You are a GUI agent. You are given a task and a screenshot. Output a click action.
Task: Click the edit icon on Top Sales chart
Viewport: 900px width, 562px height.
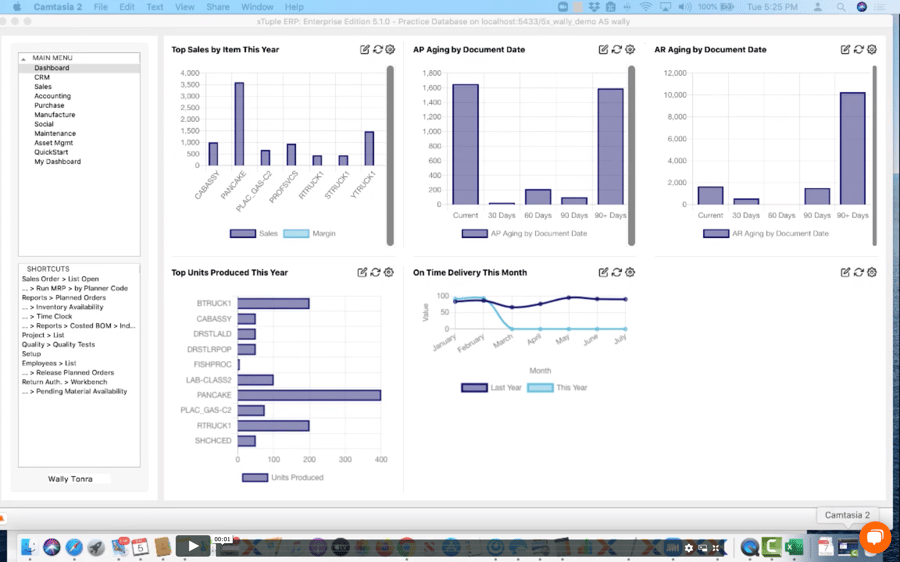point(365,49)
